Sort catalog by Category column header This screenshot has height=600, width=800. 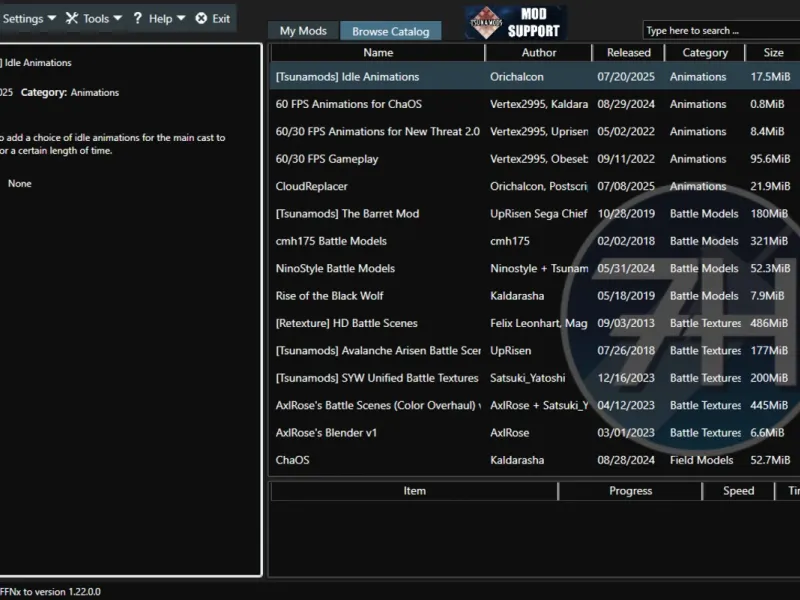pos(705,53)
